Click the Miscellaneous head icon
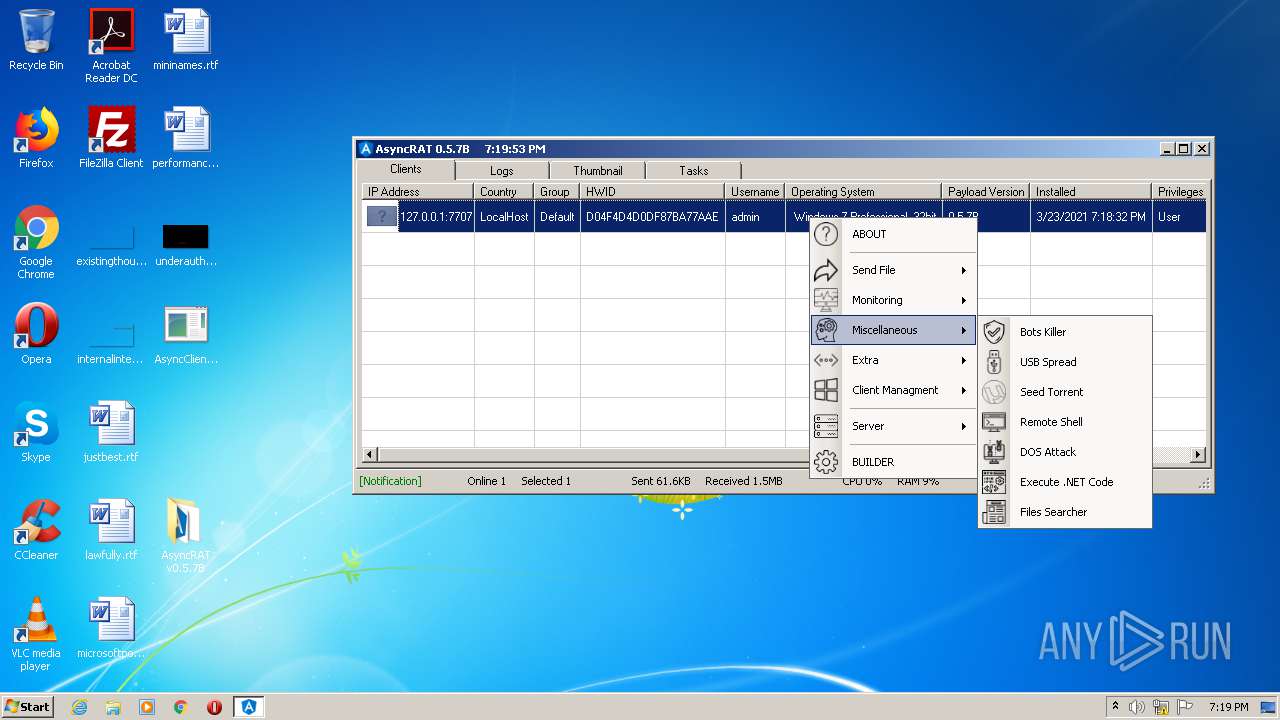 pos(825,330)
